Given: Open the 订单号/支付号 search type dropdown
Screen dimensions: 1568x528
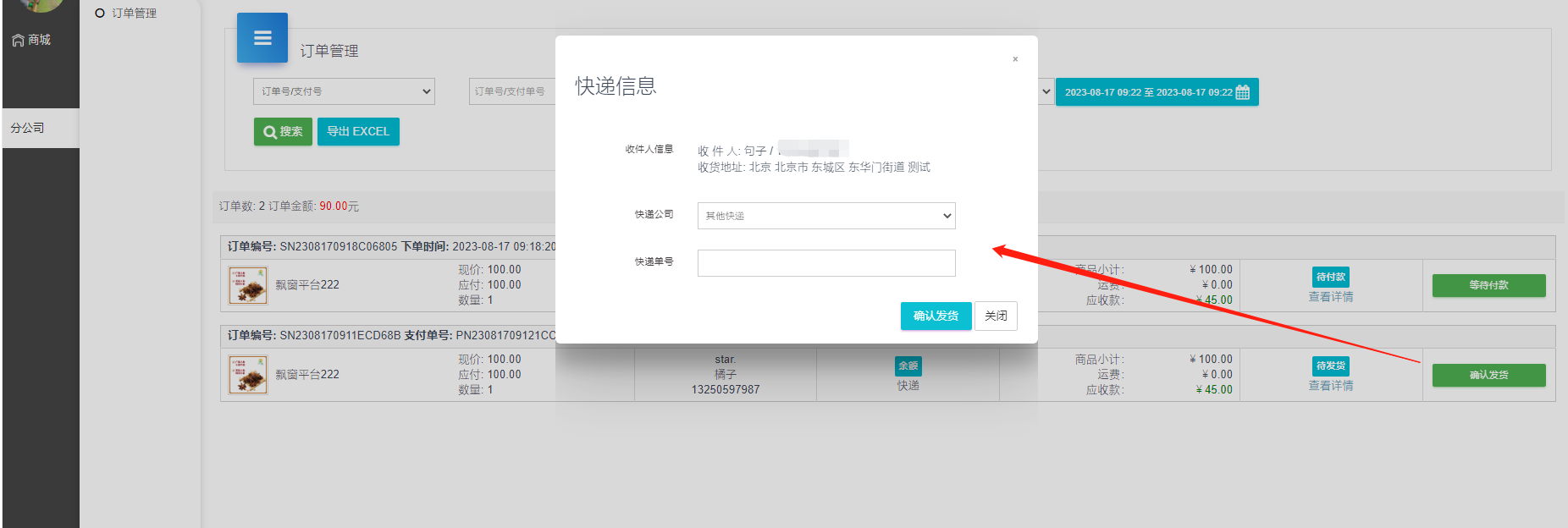Looking at the screenshot, I should 344,91.
